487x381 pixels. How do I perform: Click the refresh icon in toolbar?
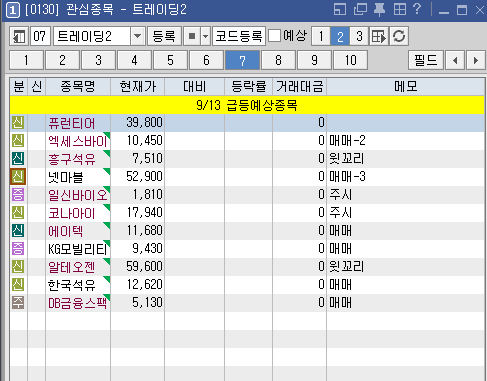pyautogui.click(x=399, y=36)
